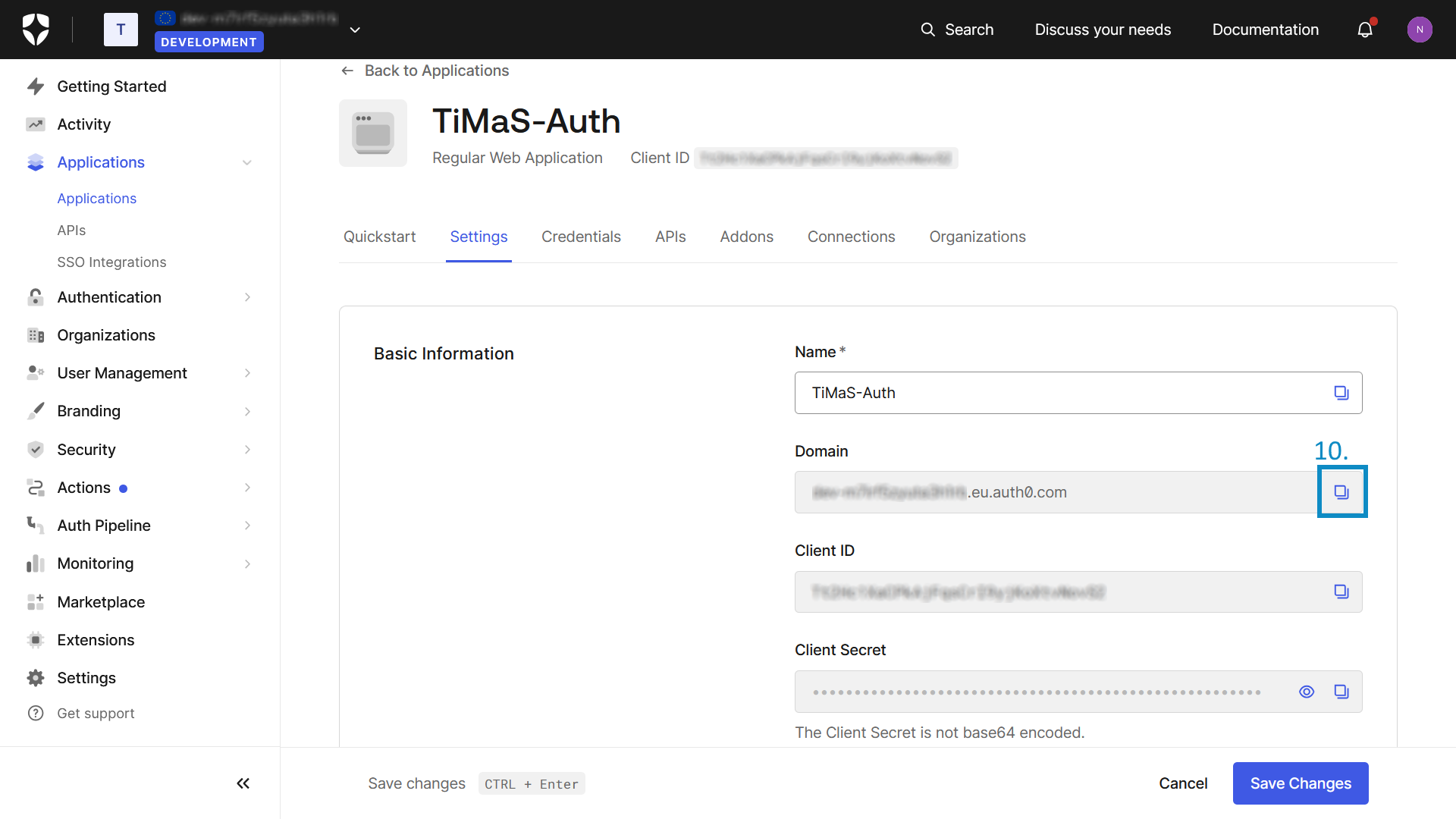The width and height of the screenshot is (1456, 819).
Task: Click the Monitoring bar chart icon
Action: coord(36,563)
